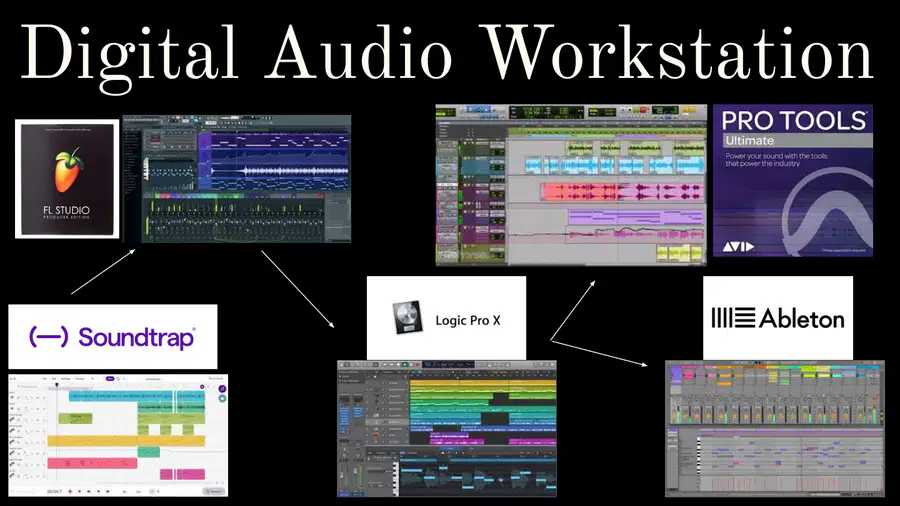
Task: Click the Logic Pro X platinum disc icon
Action: (x=408, y=317)
